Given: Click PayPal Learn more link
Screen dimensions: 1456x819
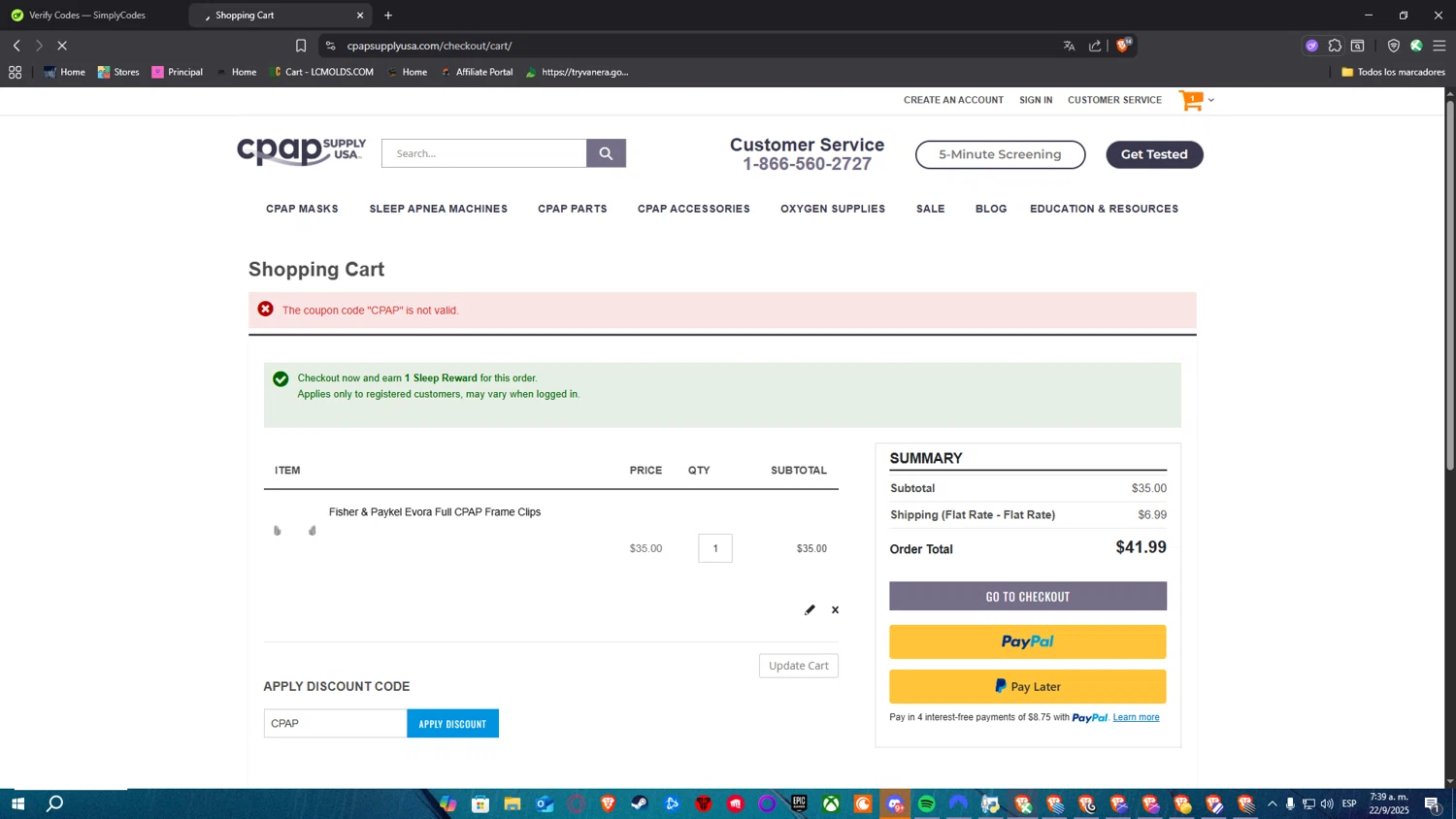Looking at the screenshot, I should (1136, 717).
